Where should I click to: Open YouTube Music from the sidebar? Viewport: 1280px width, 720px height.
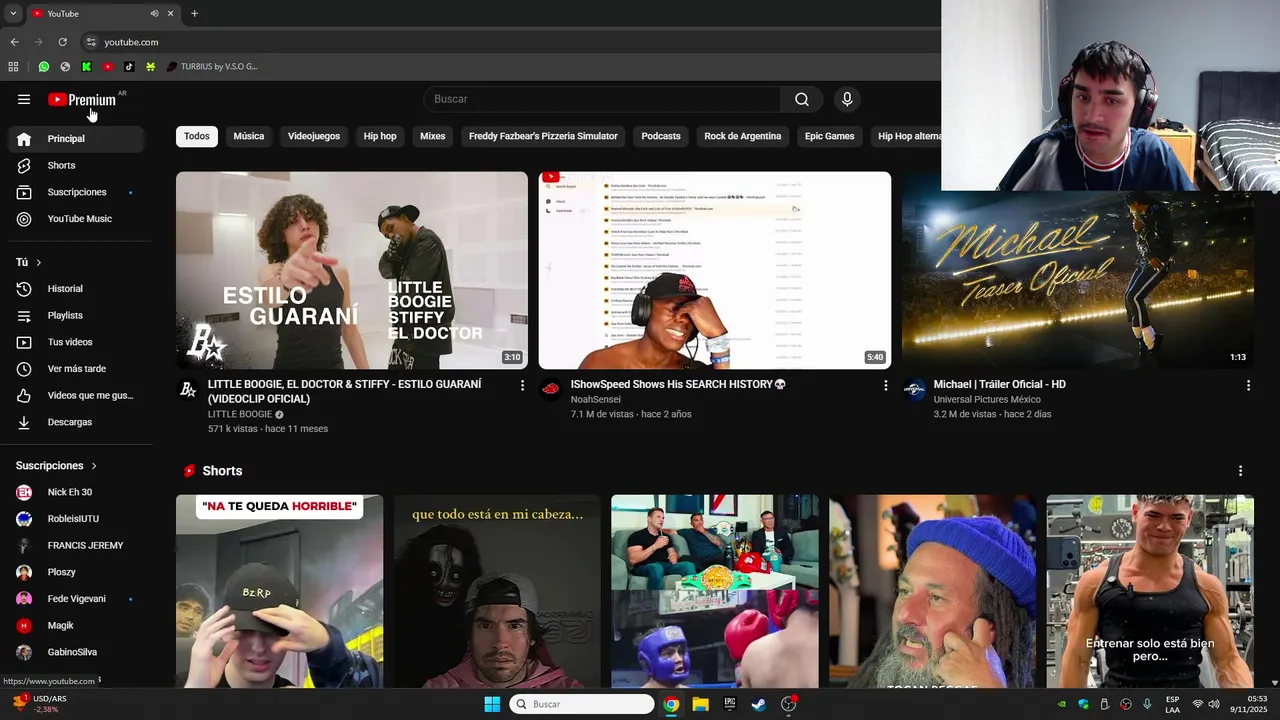click(x=76, y=219)
